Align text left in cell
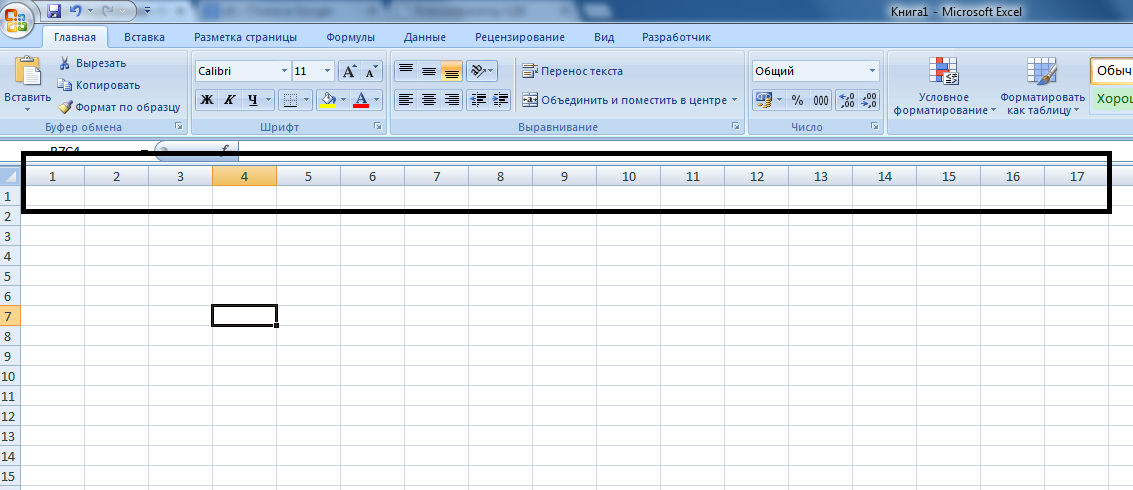Screen dimensions: 1133x490 tap(406, 100)
